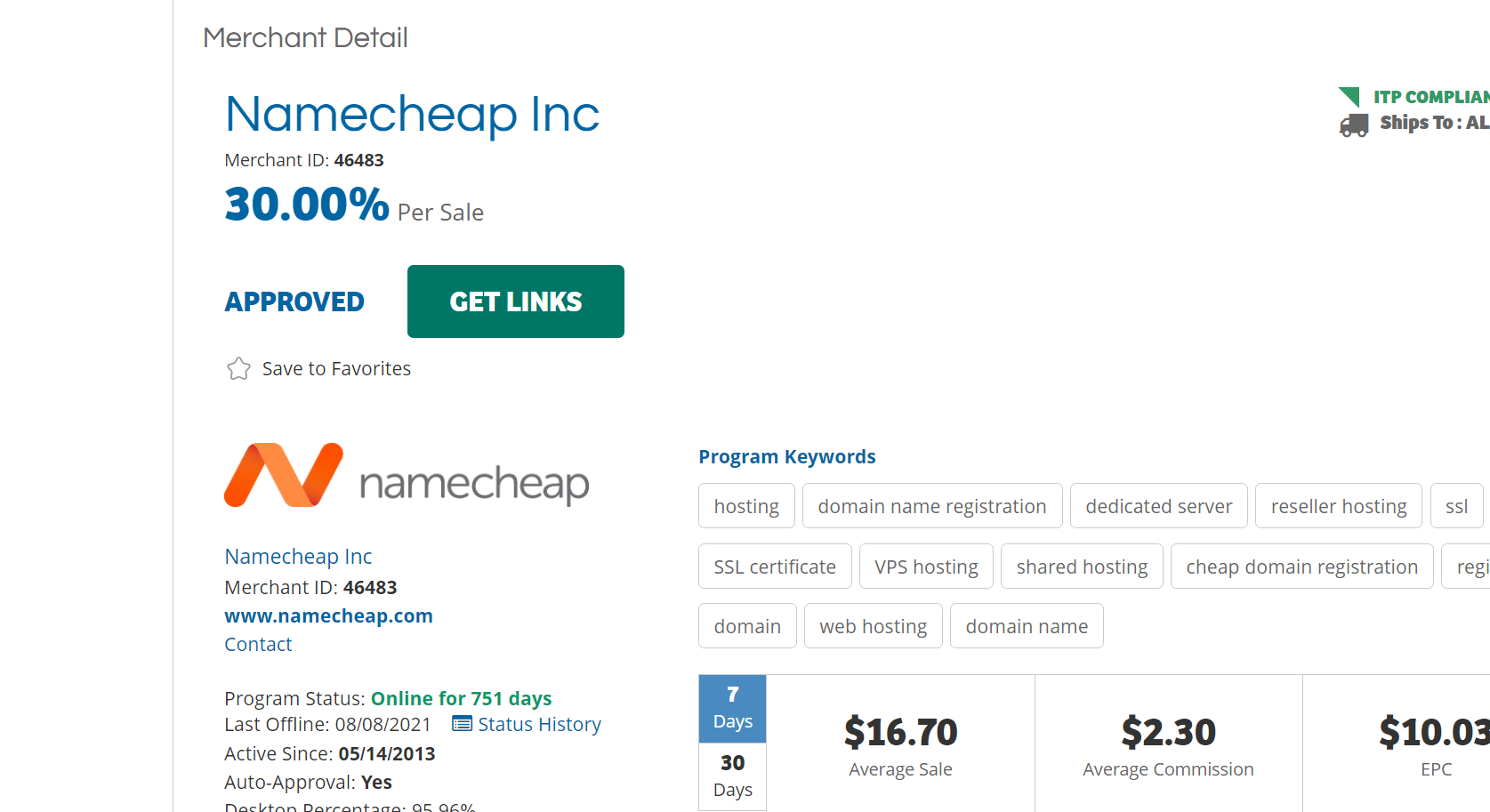Select the 'VPS hosting' keyword tag
Screen dimensions: 1490x812
[925, 567]
